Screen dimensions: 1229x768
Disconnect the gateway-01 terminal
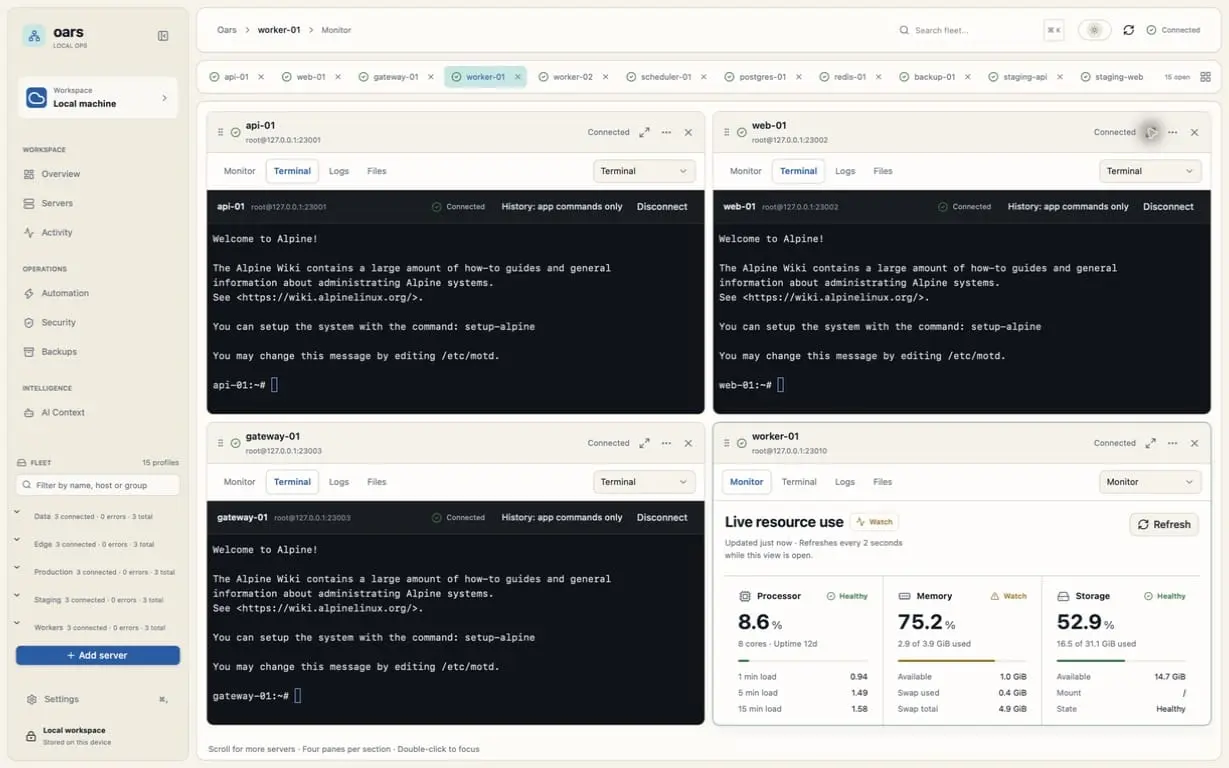point(662,518)
